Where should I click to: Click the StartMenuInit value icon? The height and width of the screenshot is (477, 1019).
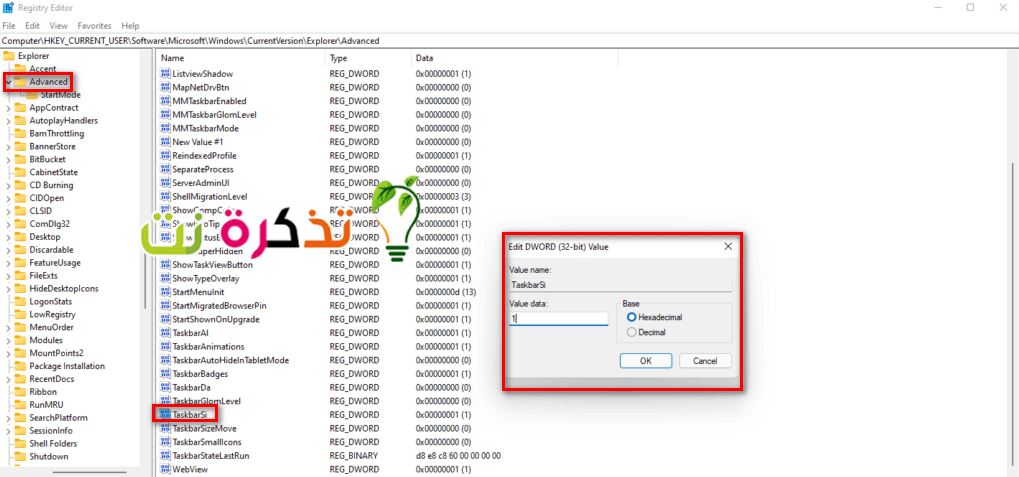[165, 292]
